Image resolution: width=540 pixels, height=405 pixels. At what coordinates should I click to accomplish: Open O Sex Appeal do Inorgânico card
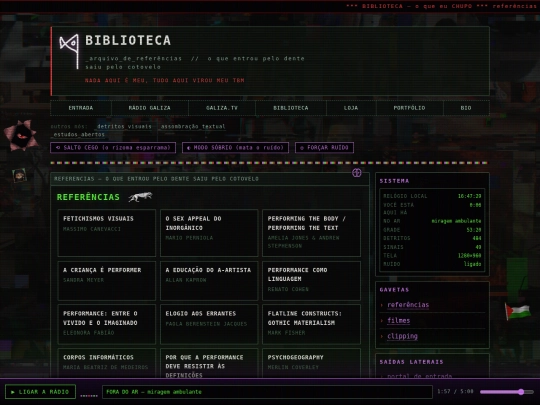click(209, 233)
